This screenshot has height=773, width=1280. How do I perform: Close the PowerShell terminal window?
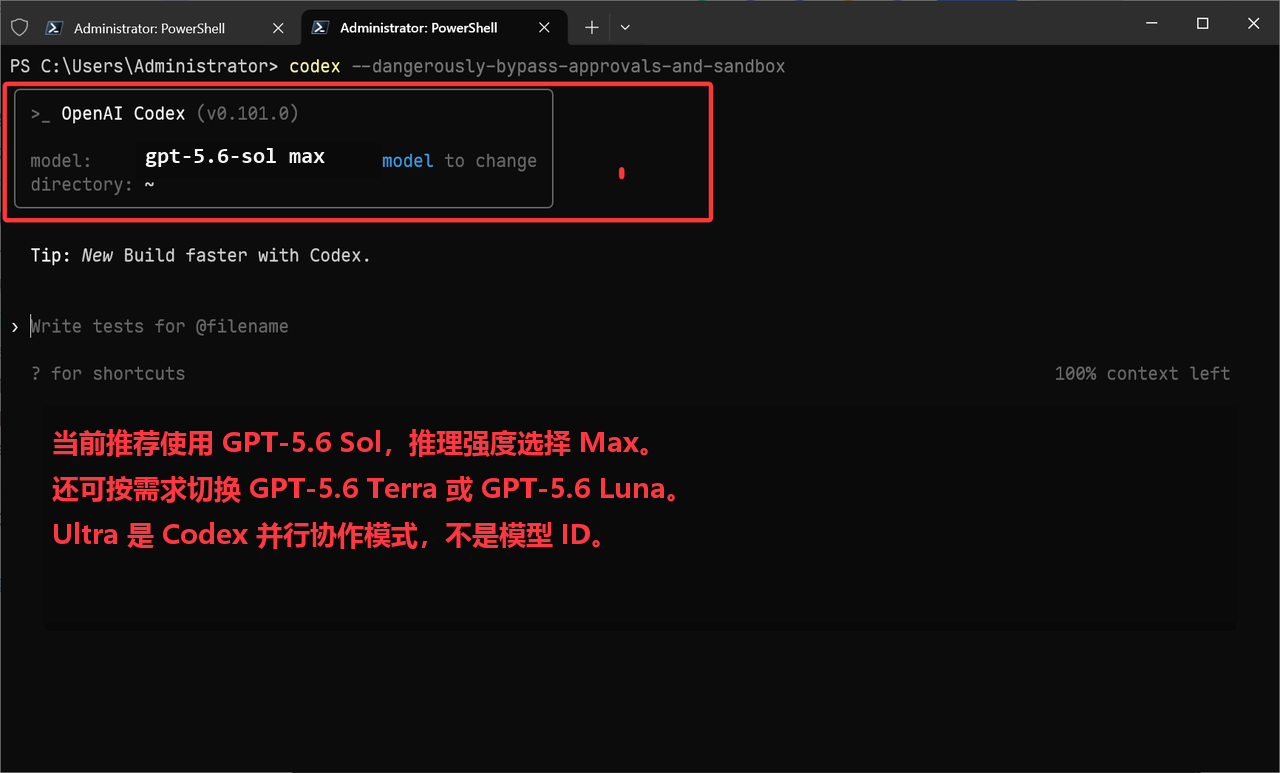click(x=1253, y=23)
